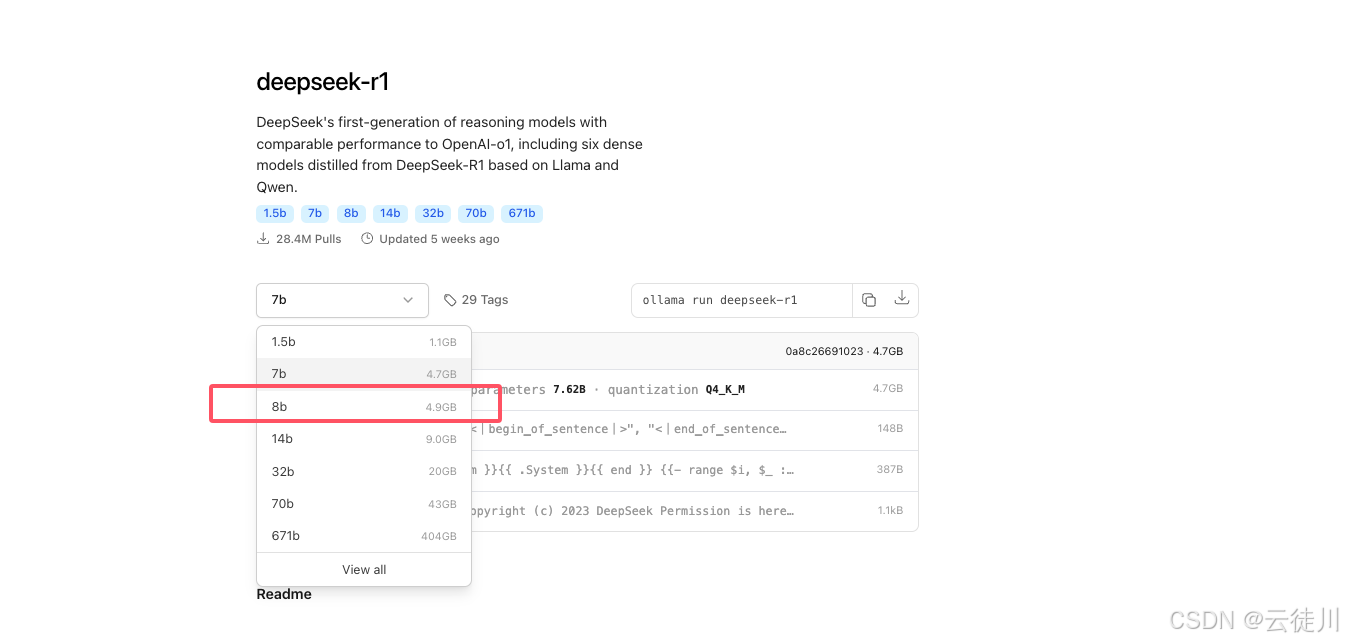
Task: Click the 671b blue tag badge
Action: 522,213
